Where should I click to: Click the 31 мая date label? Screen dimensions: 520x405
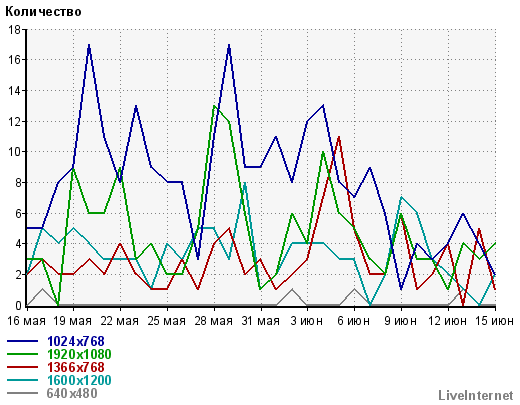(261, 321)
